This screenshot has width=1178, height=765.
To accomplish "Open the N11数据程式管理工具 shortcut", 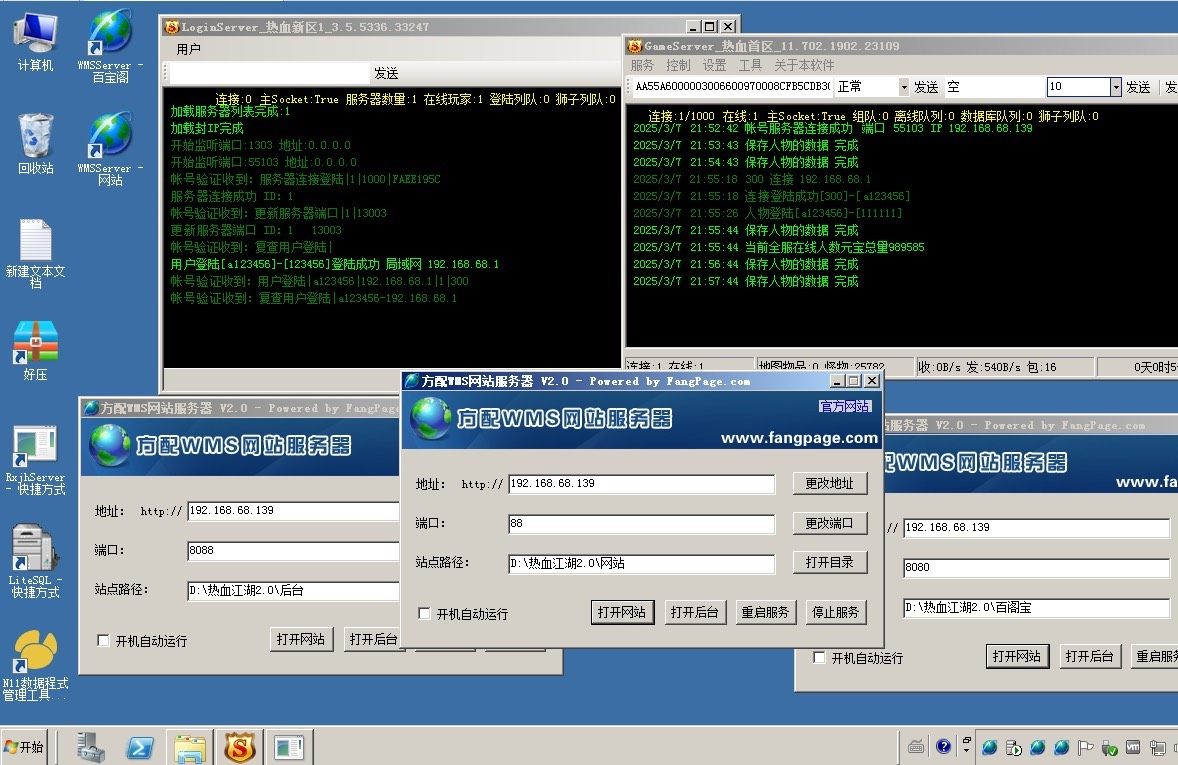I will [35, 665].
